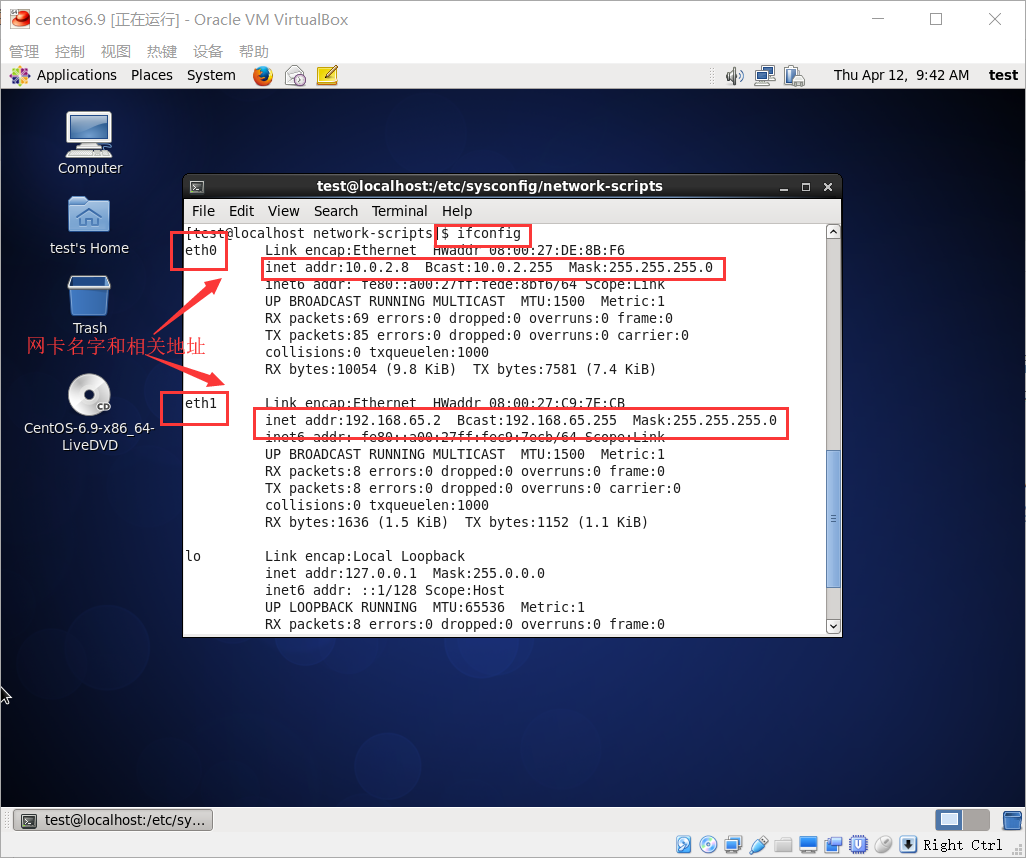The width and height of the screenshot is (1026, 858).
Task: Click the VirtualBox host key arrow indicator
Action: point(908,844)
